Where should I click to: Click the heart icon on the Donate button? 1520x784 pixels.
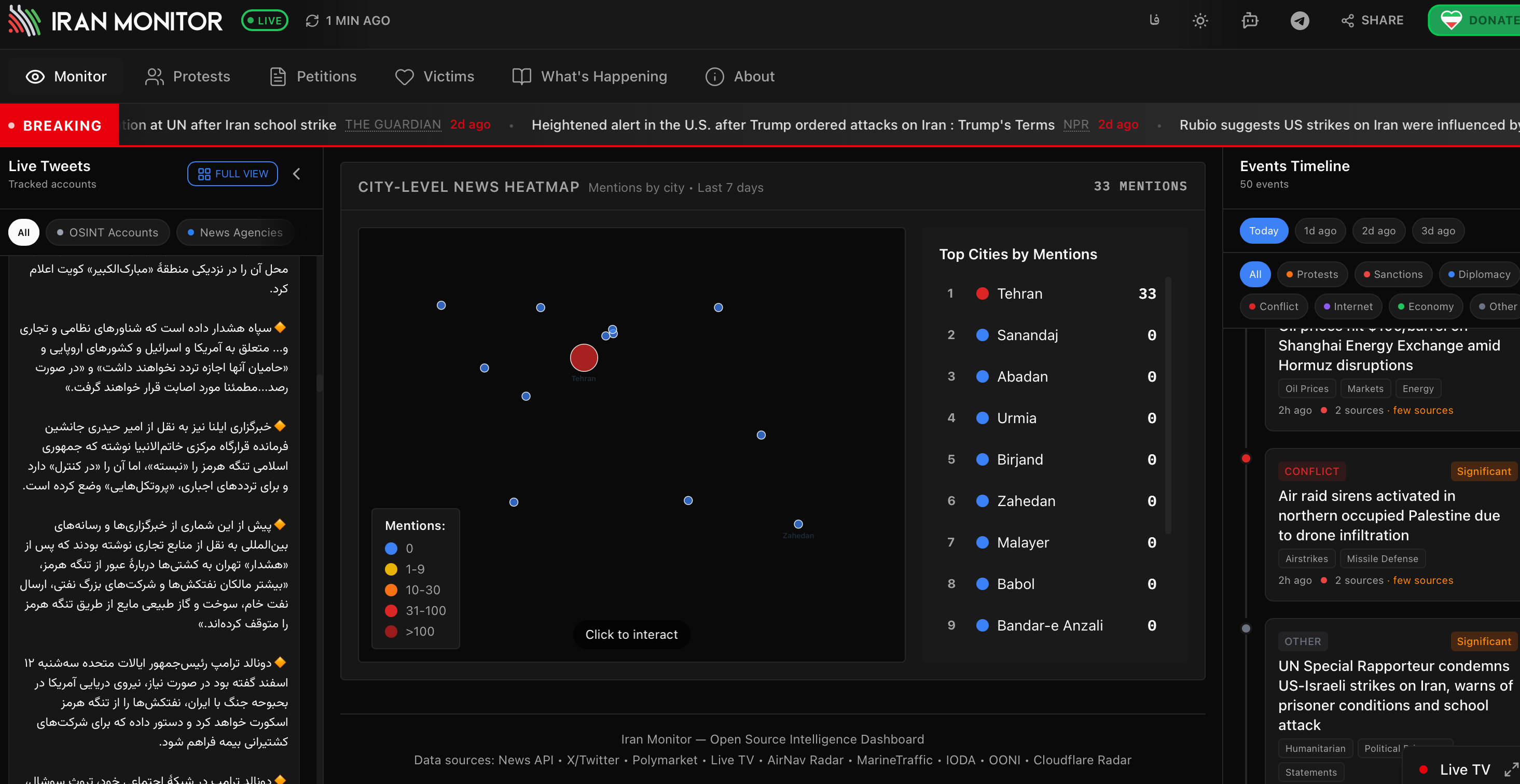(1451, 20)
